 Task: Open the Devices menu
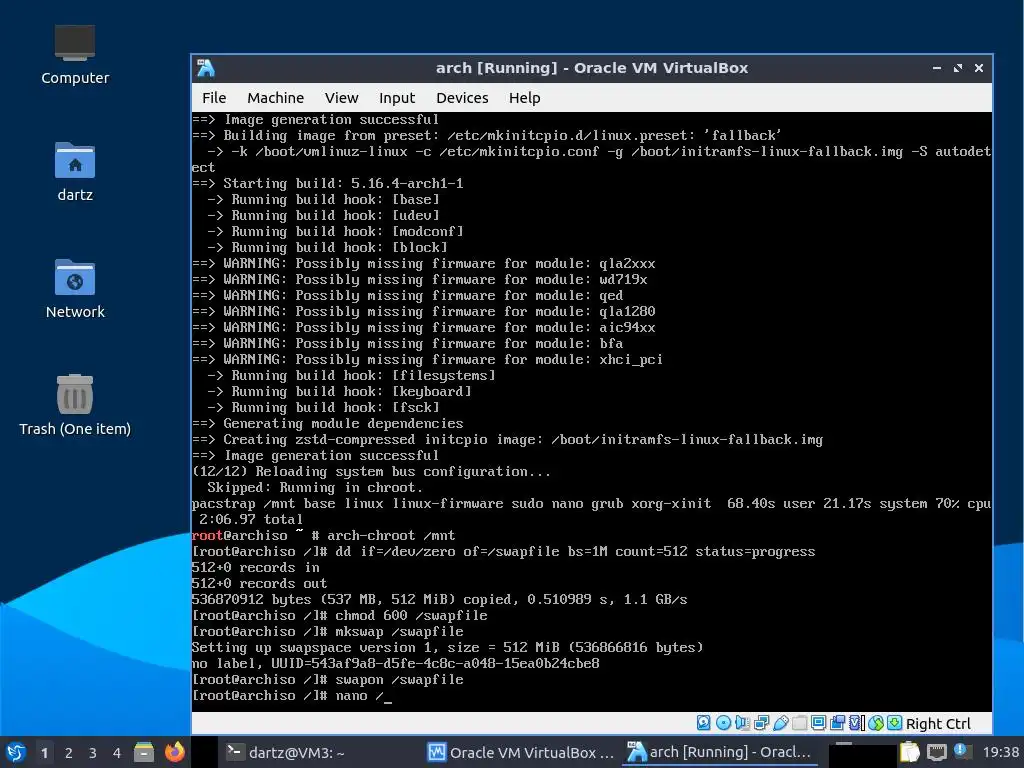(462, 98)
